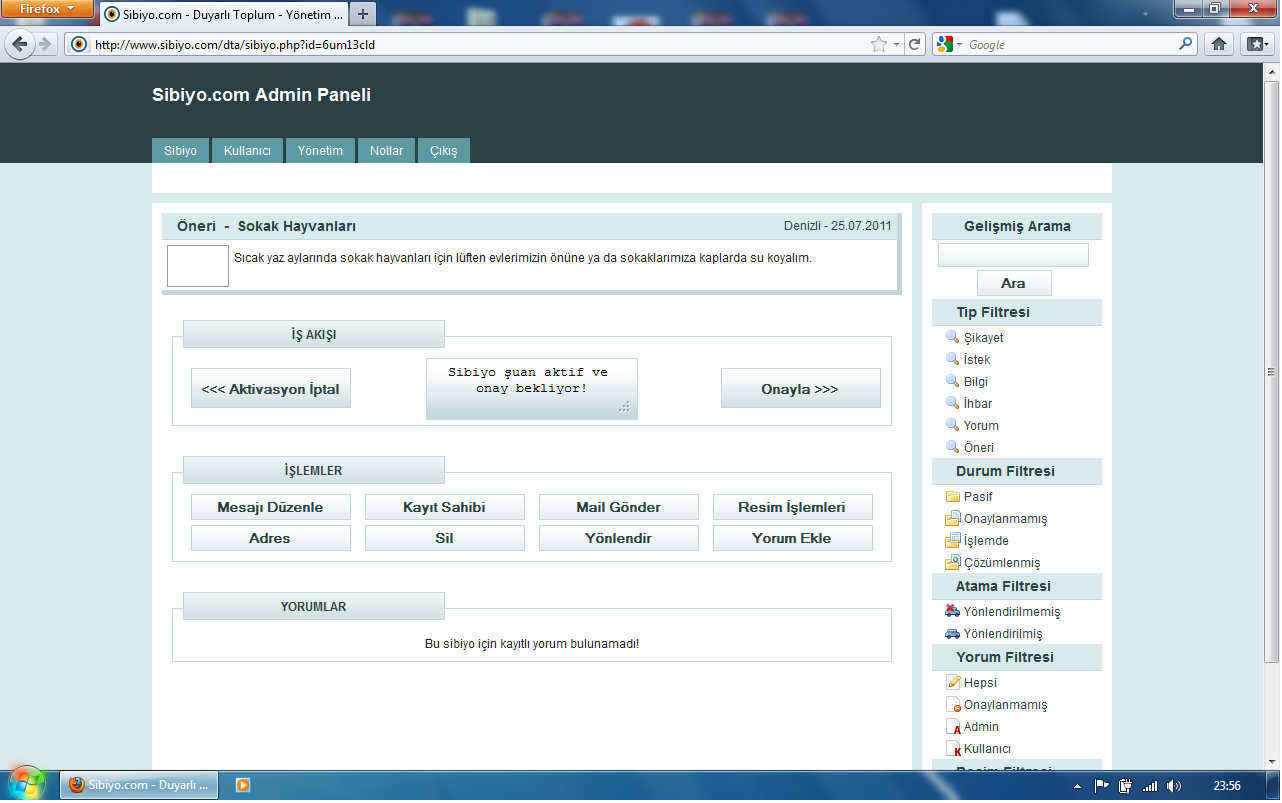The width and height of the screenshot is (1282, 803).
Task: Click the volume icon in system tray
Action: (x=1174, y=786)
